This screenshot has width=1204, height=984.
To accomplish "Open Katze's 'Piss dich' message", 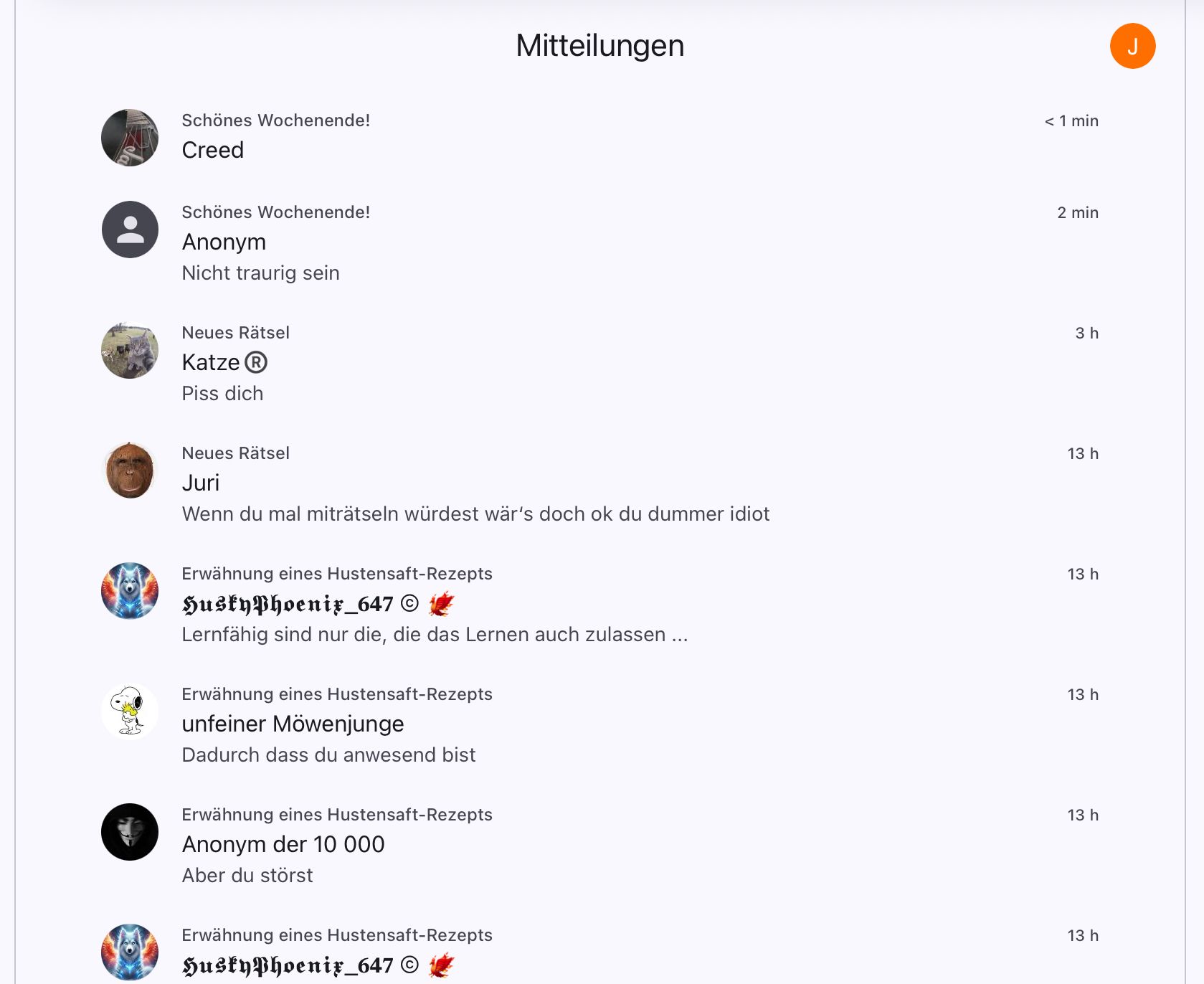I will point(222,394).
